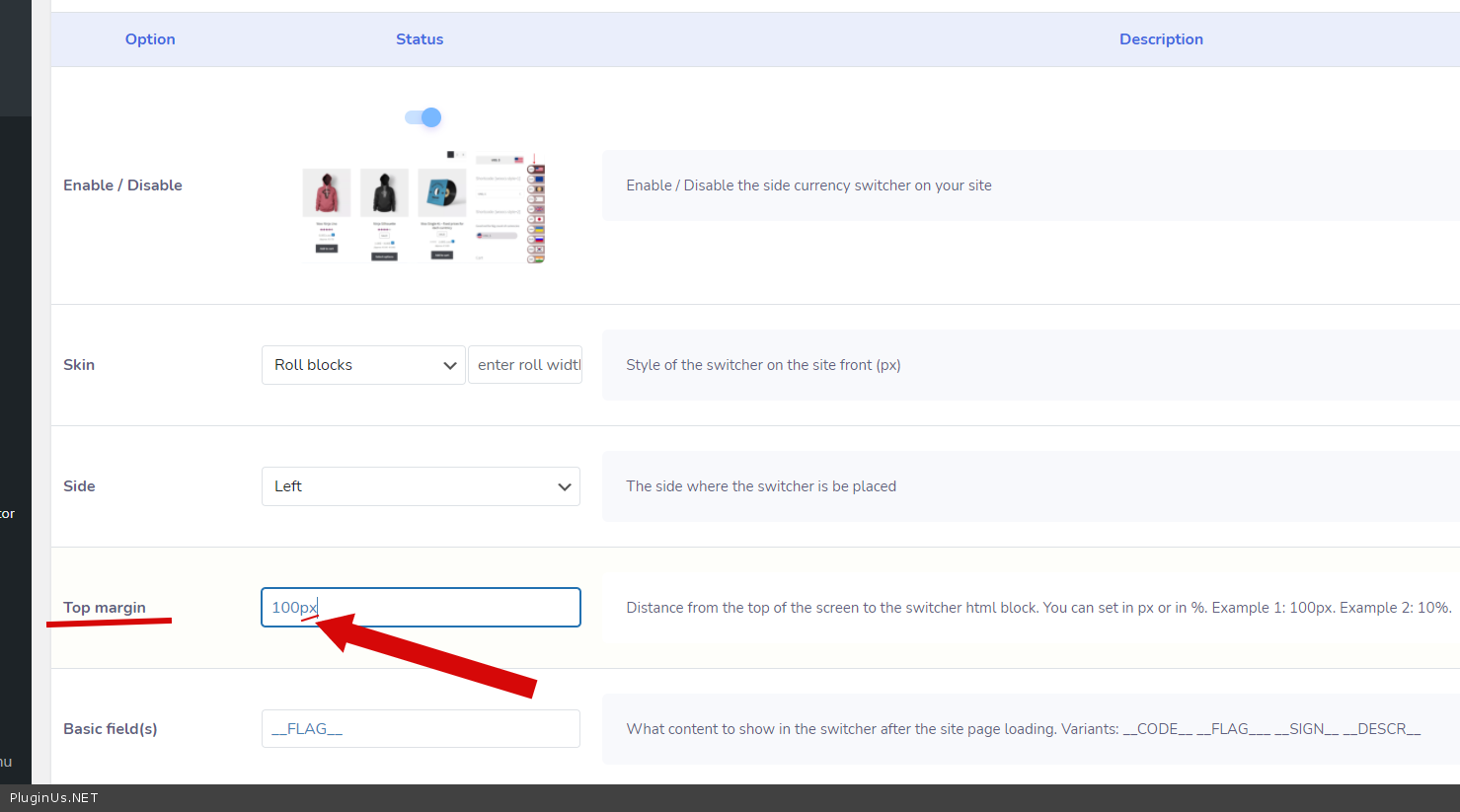Open the Skin dropdown showing Roll blocks
Viewport: 1460px width, 812px height.
coord(362,365)
